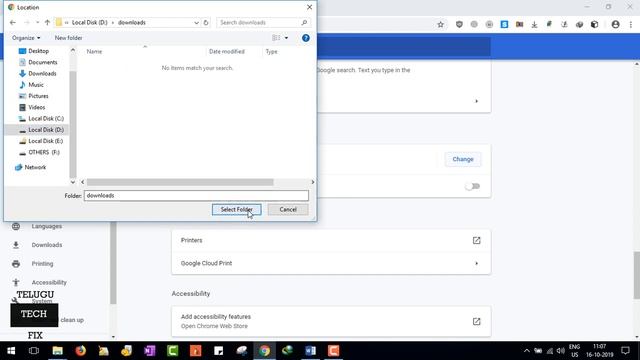Show hidden tray icons arrow
This screenshot has width=640, height=360.
tap(527, 351)
